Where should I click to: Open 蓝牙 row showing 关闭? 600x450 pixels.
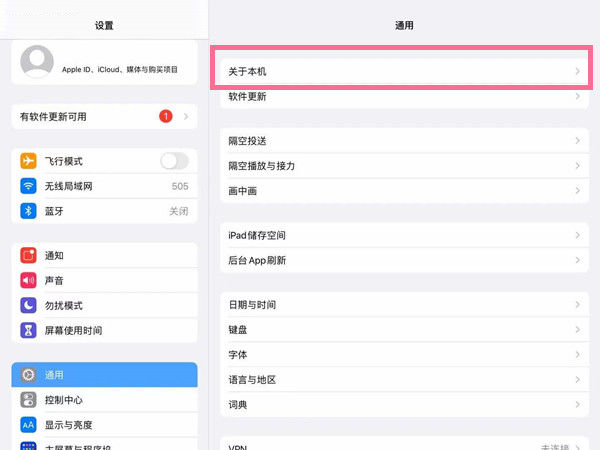point(105,211)
